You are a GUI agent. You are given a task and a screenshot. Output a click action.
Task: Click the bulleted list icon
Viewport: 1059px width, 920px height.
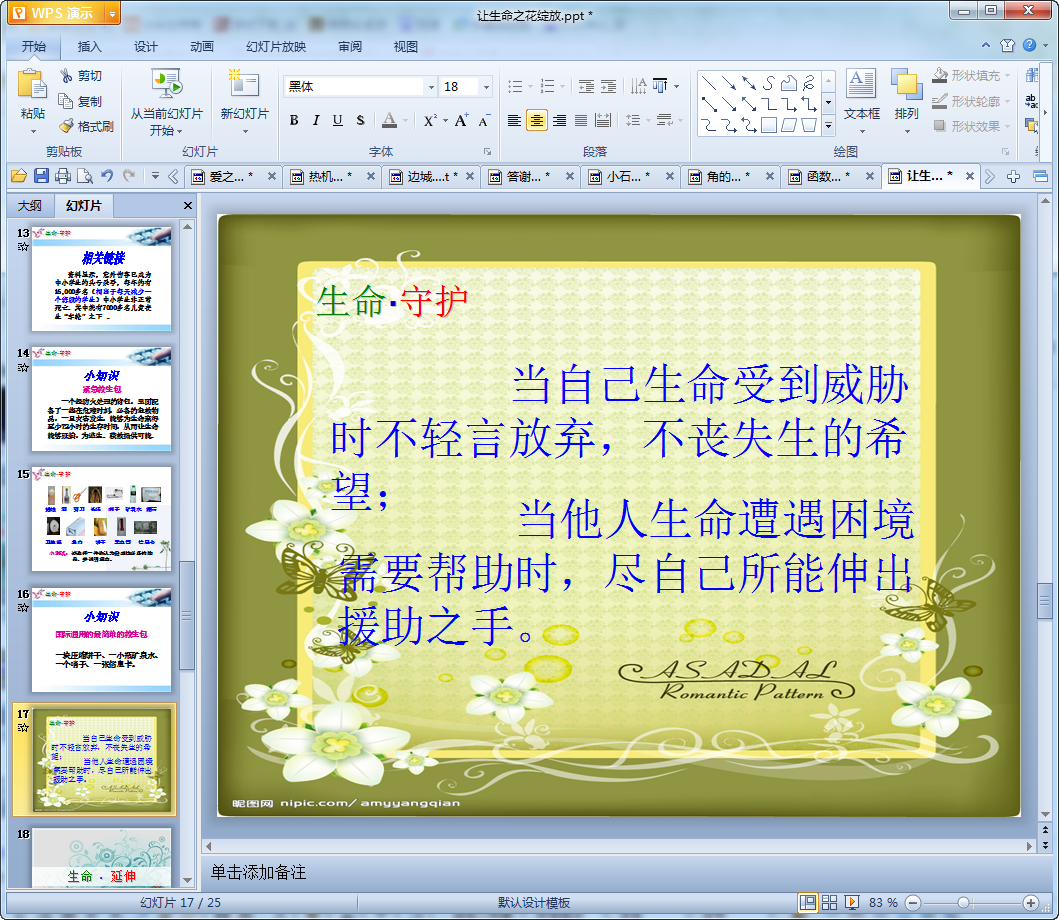(515, 86)
